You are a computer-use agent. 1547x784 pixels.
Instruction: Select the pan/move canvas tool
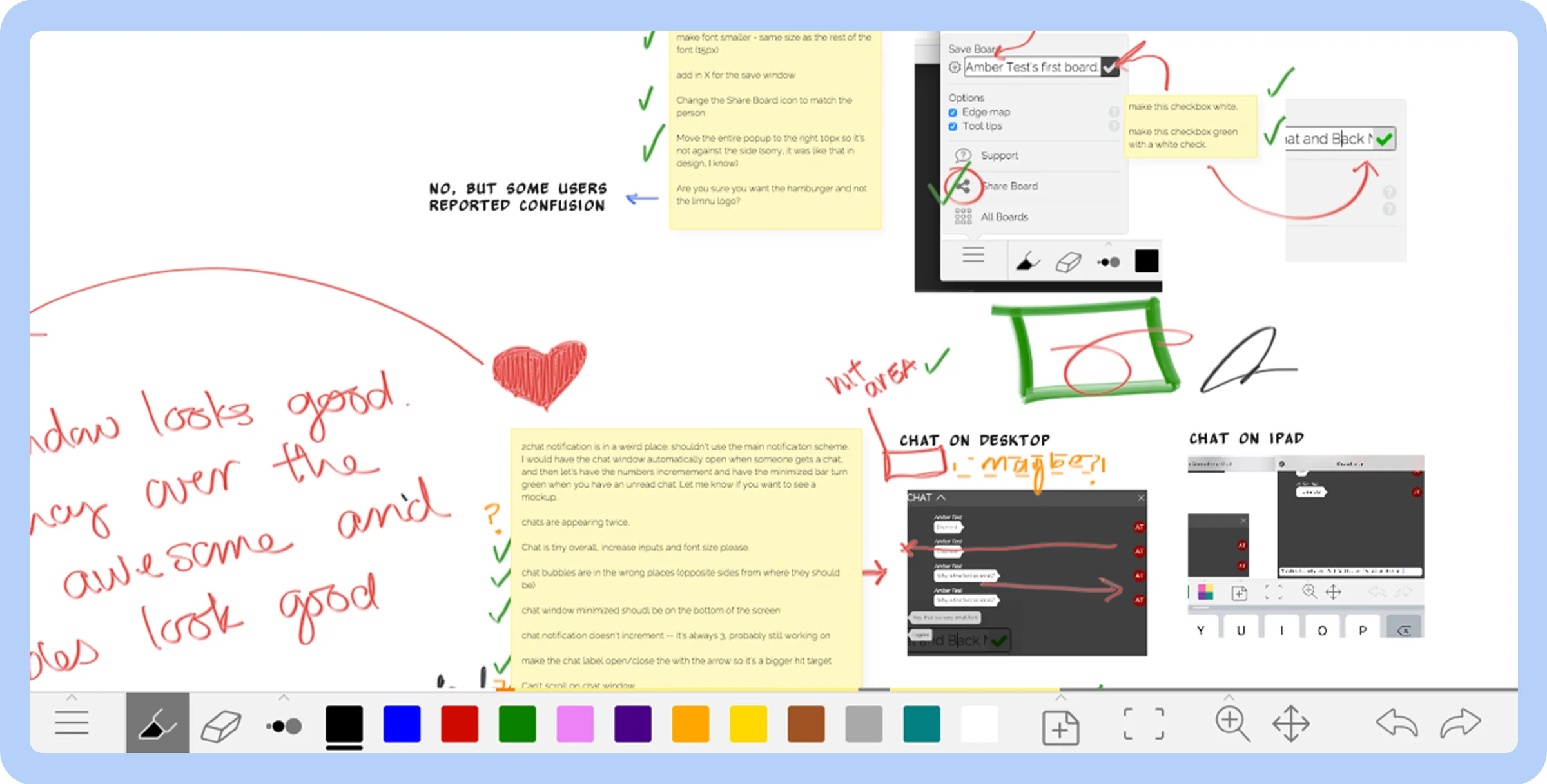pos(1291,723)
